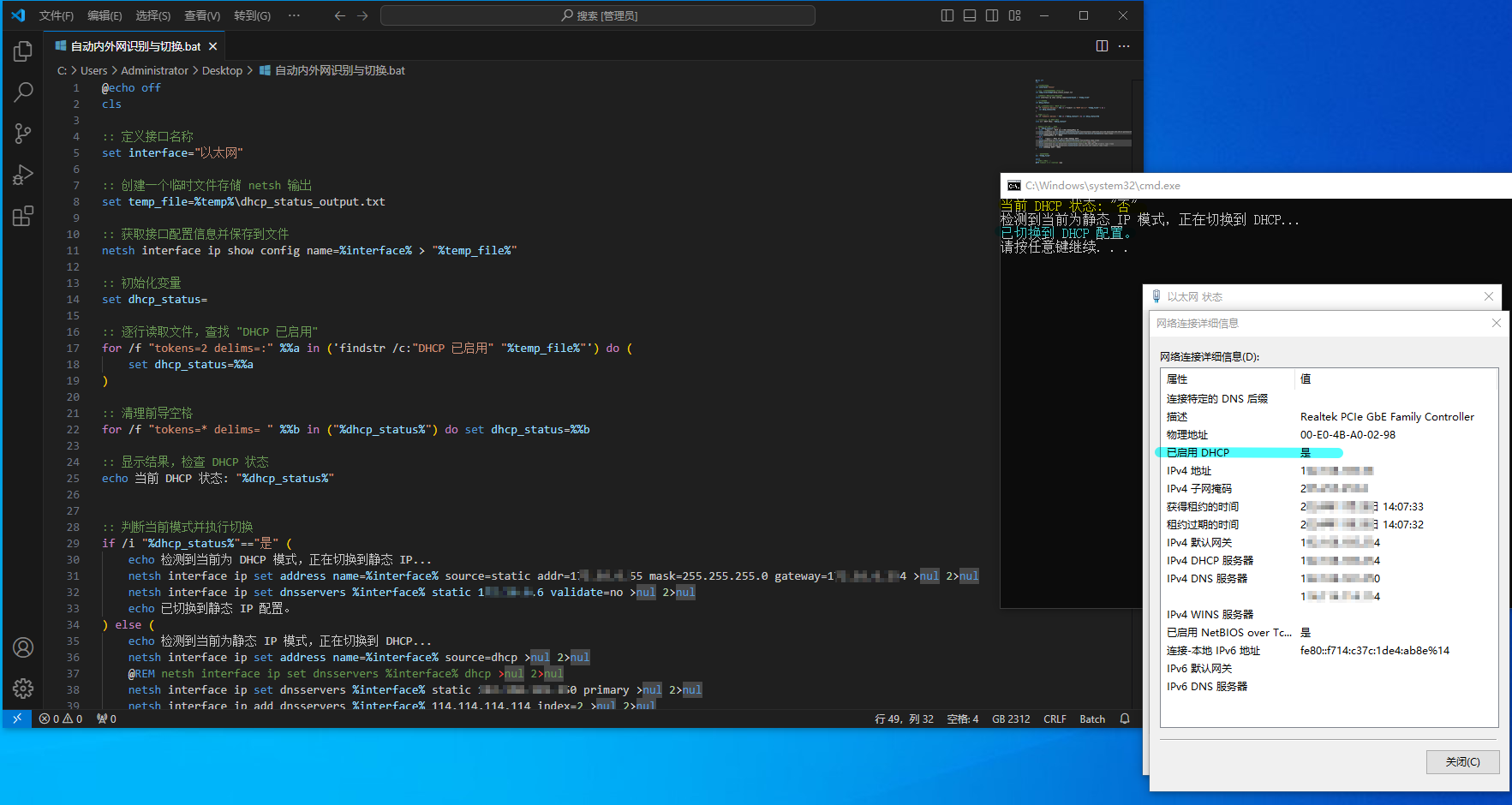Click the code minimap
This screenshot has height=805, width=1512.
point(1083,122)
